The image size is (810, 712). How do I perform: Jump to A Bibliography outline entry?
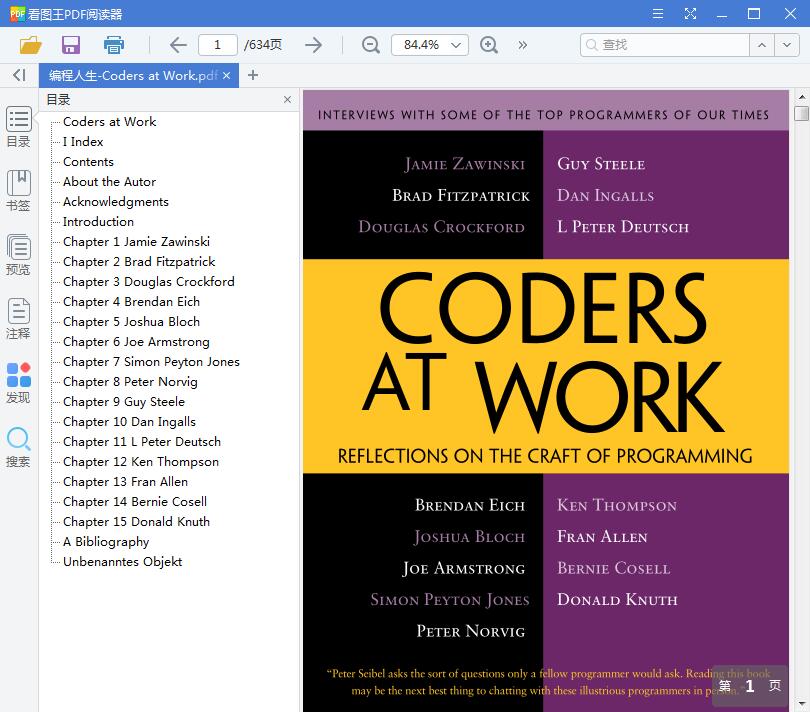(x=106, y=542)
